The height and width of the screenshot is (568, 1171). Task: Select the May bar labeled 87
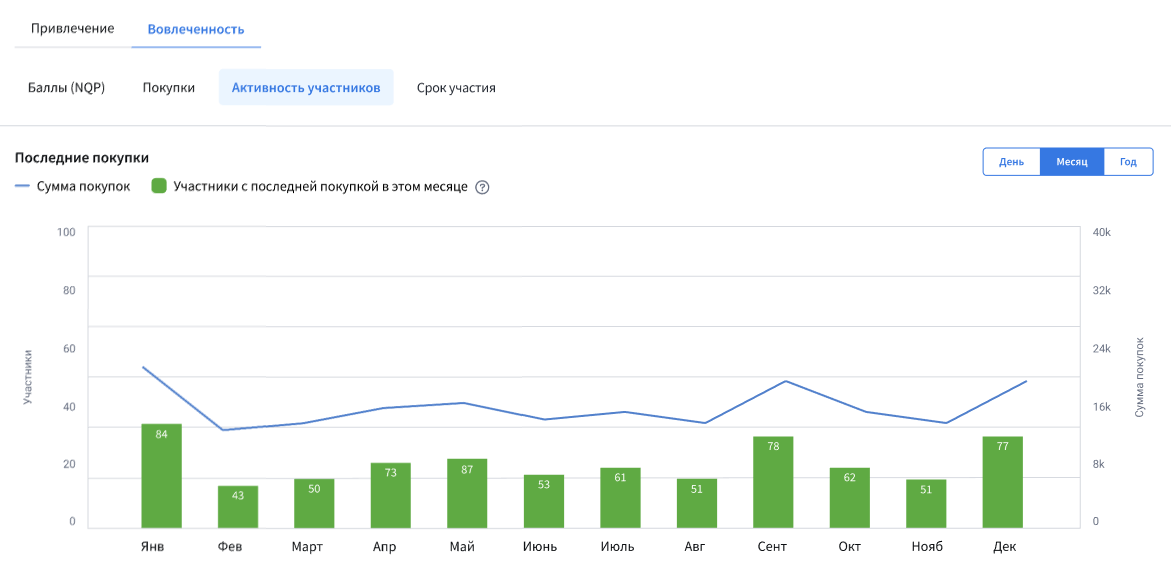tap(467, 493)
